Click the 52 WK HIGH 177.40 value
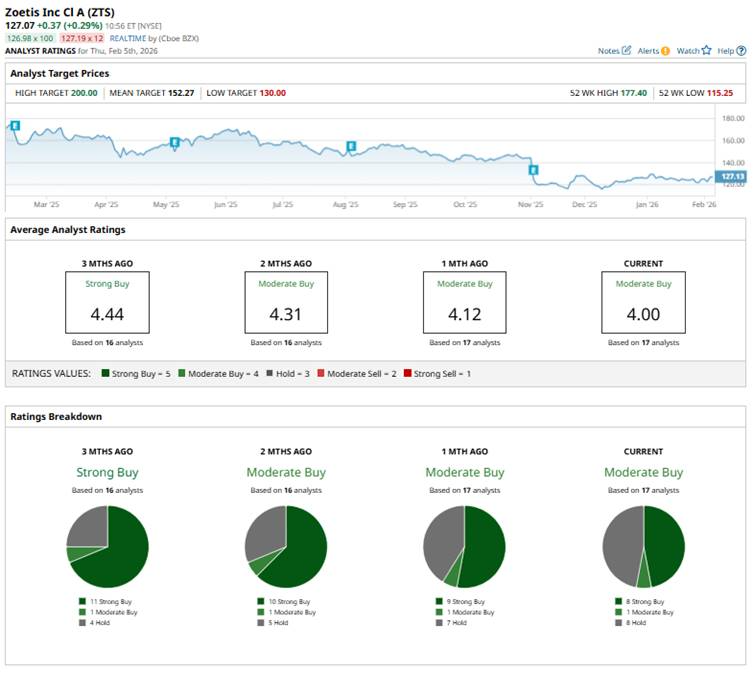Viewport: 753px width, 674px height. 634,93
